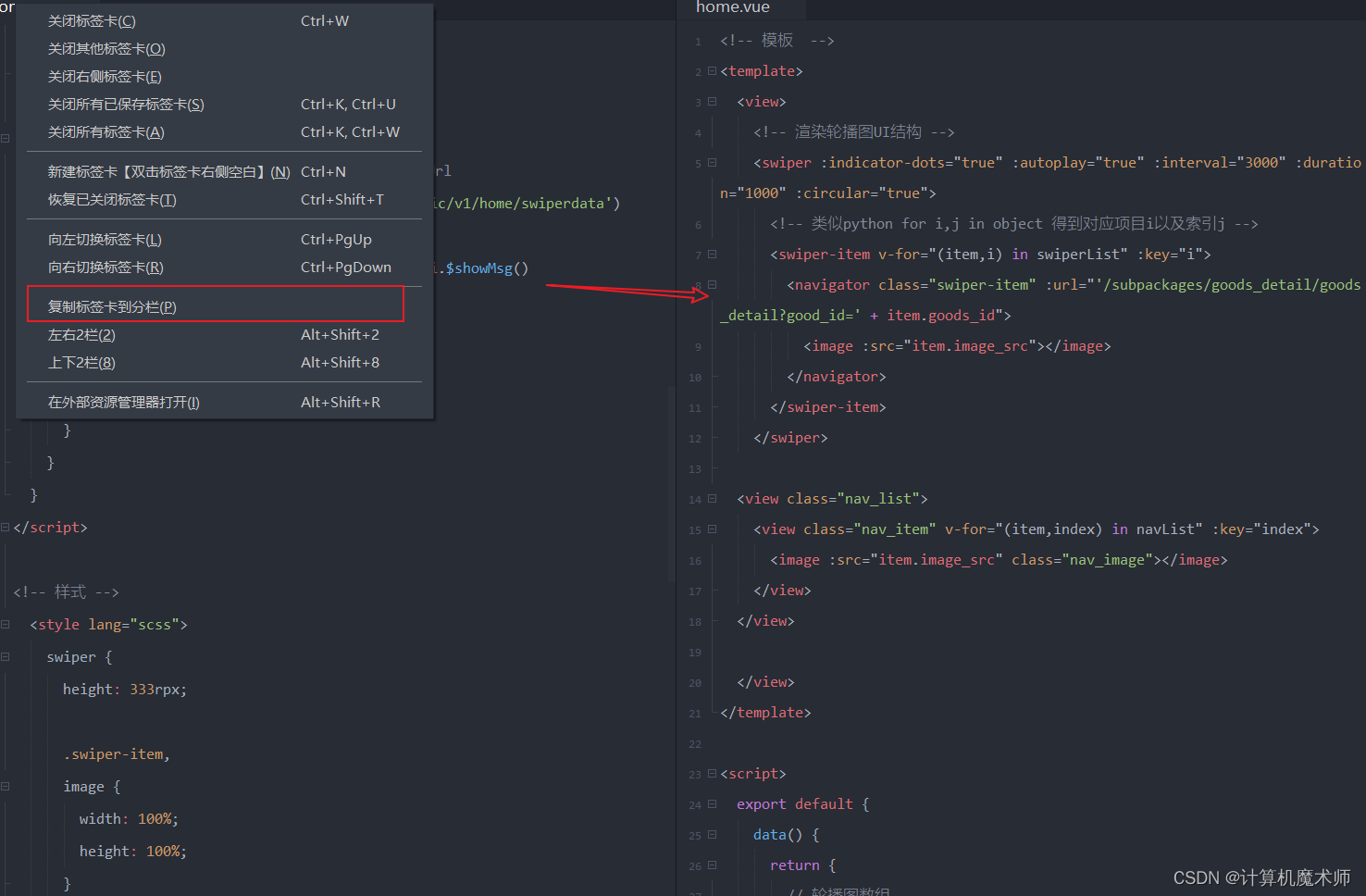Click "export default {" on line 24
The image size is (1366, 896).
coord(803,803)
